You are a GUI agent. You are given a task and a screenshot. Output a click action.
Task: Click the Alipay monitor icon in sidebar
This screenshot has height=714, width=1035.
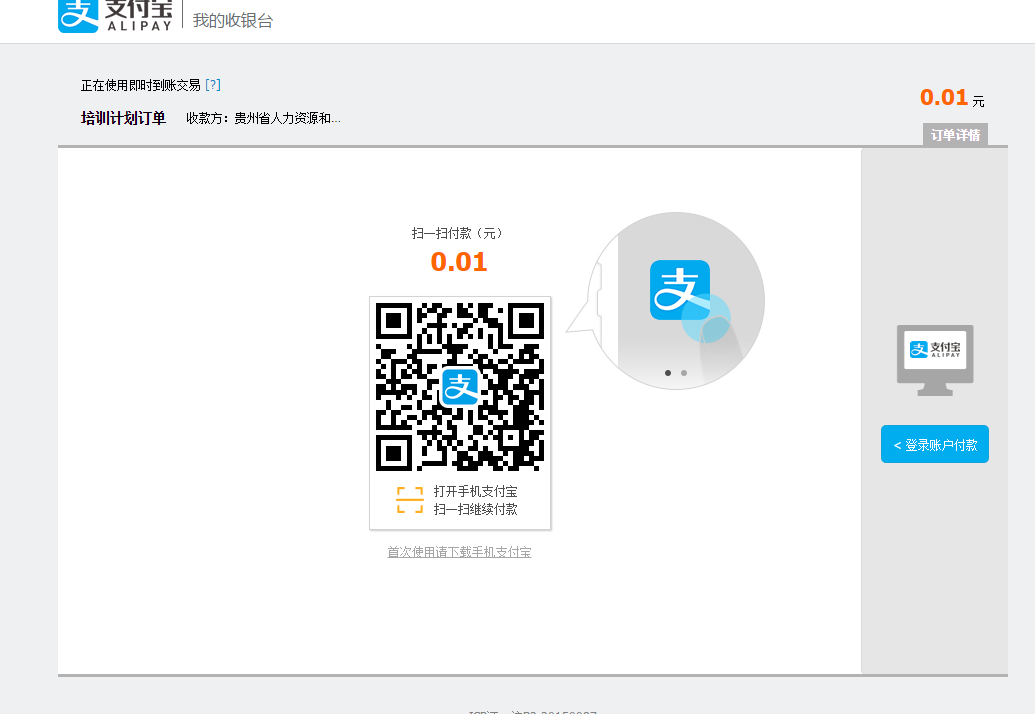coord(935,360)
